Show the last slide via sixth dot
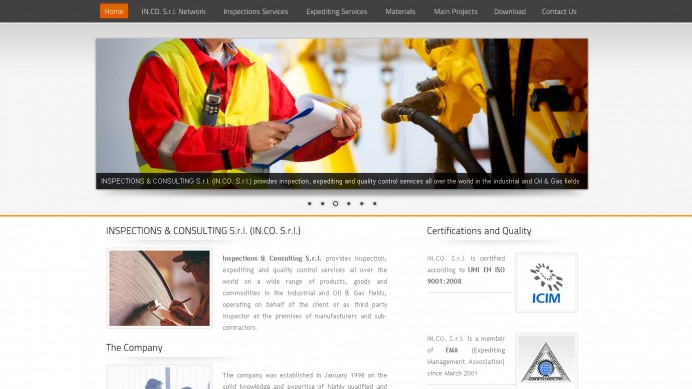This screenshot has height=389, width=692. (375, 204)
